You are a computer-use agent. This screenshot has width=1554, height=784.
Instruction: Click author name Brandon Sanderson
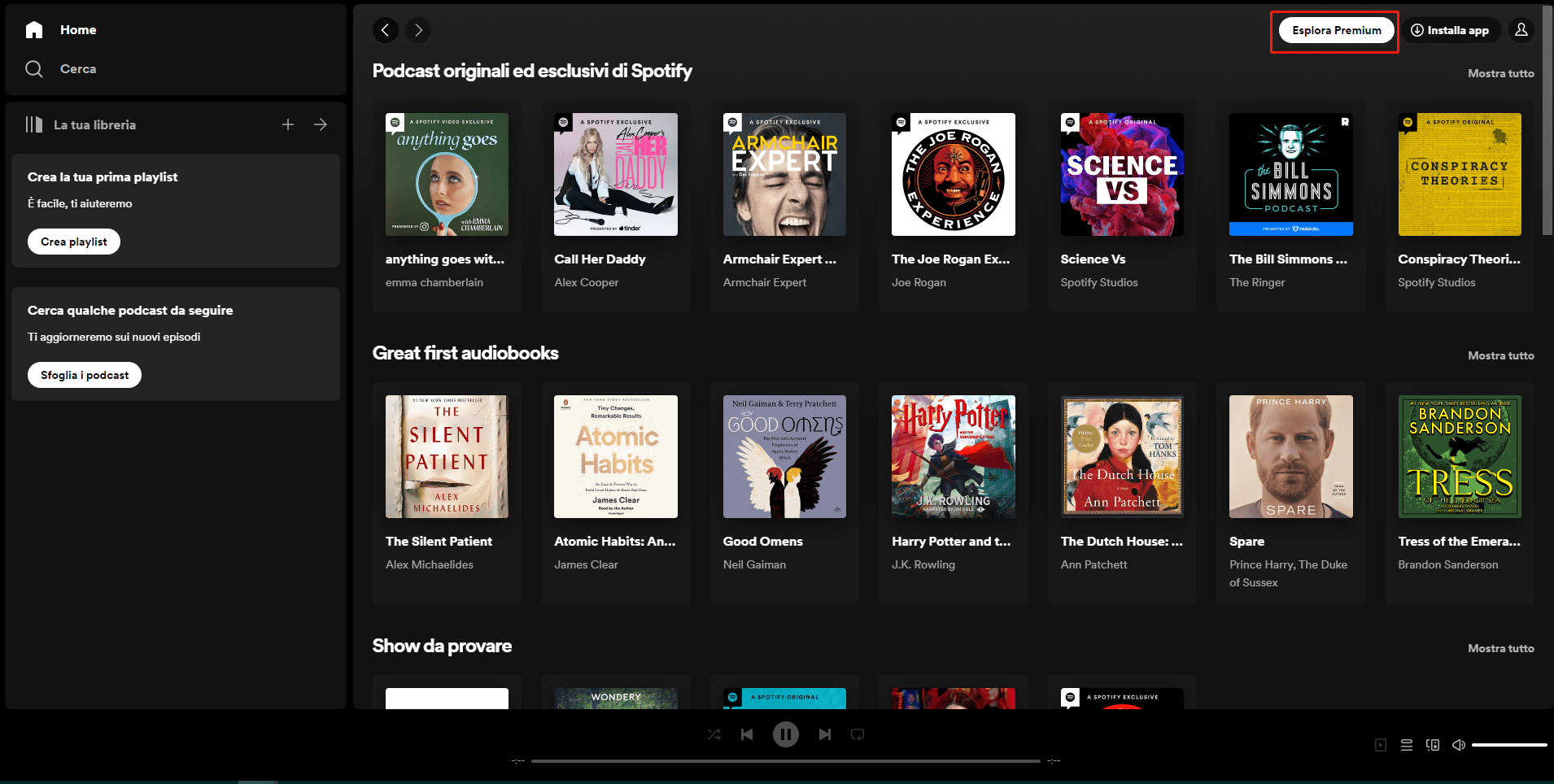[1448, 564]
